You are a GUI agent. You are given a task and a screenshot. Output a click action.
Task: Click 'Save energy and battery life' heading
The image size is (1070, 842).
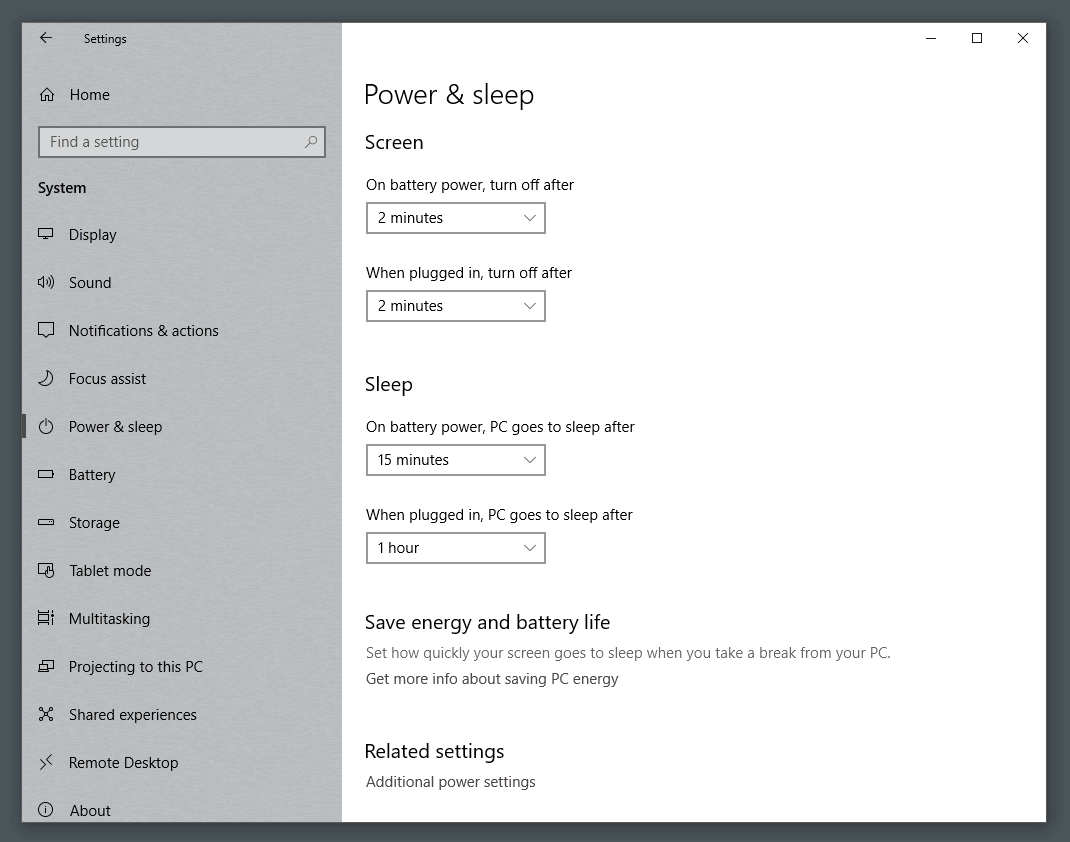tap(487, 622)
